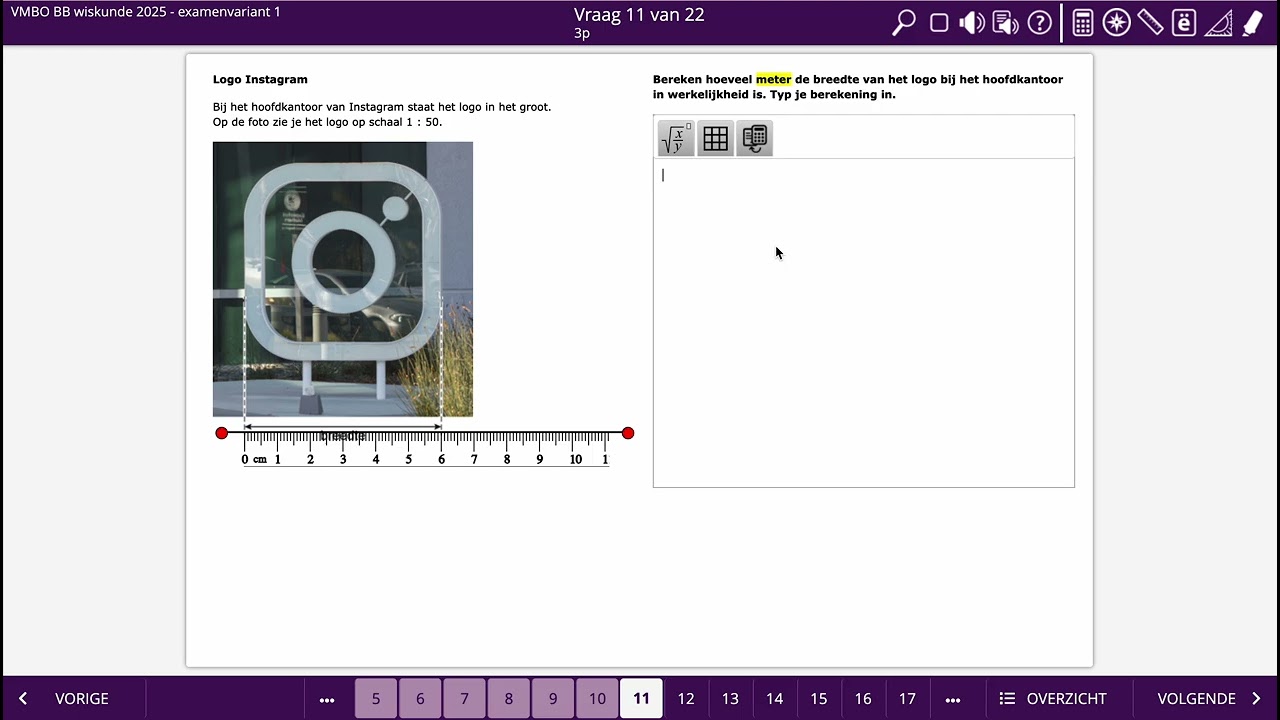Expand later questions with right ellipsis
The image size is (1280, 720).
point(953,699)
